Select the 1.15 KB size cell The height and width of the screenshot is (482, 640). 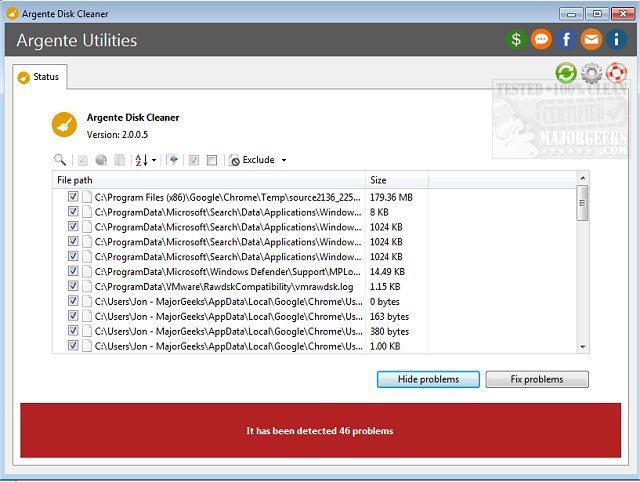(x=385, y=287)
